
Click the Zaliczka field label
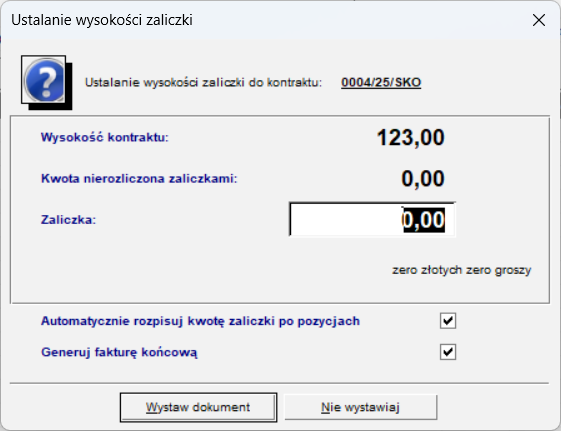tap(68, 220)
